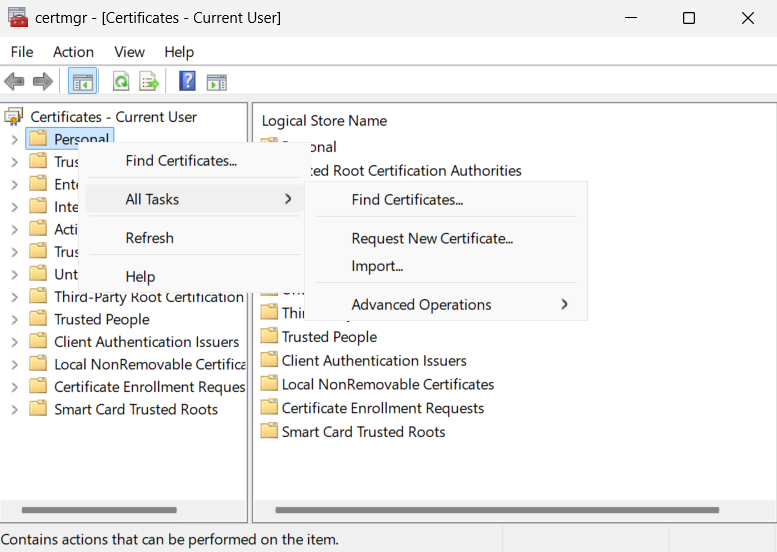Click Trusted People folder icon in tree
The image size is (777, 552).
(x=38, y=319)
